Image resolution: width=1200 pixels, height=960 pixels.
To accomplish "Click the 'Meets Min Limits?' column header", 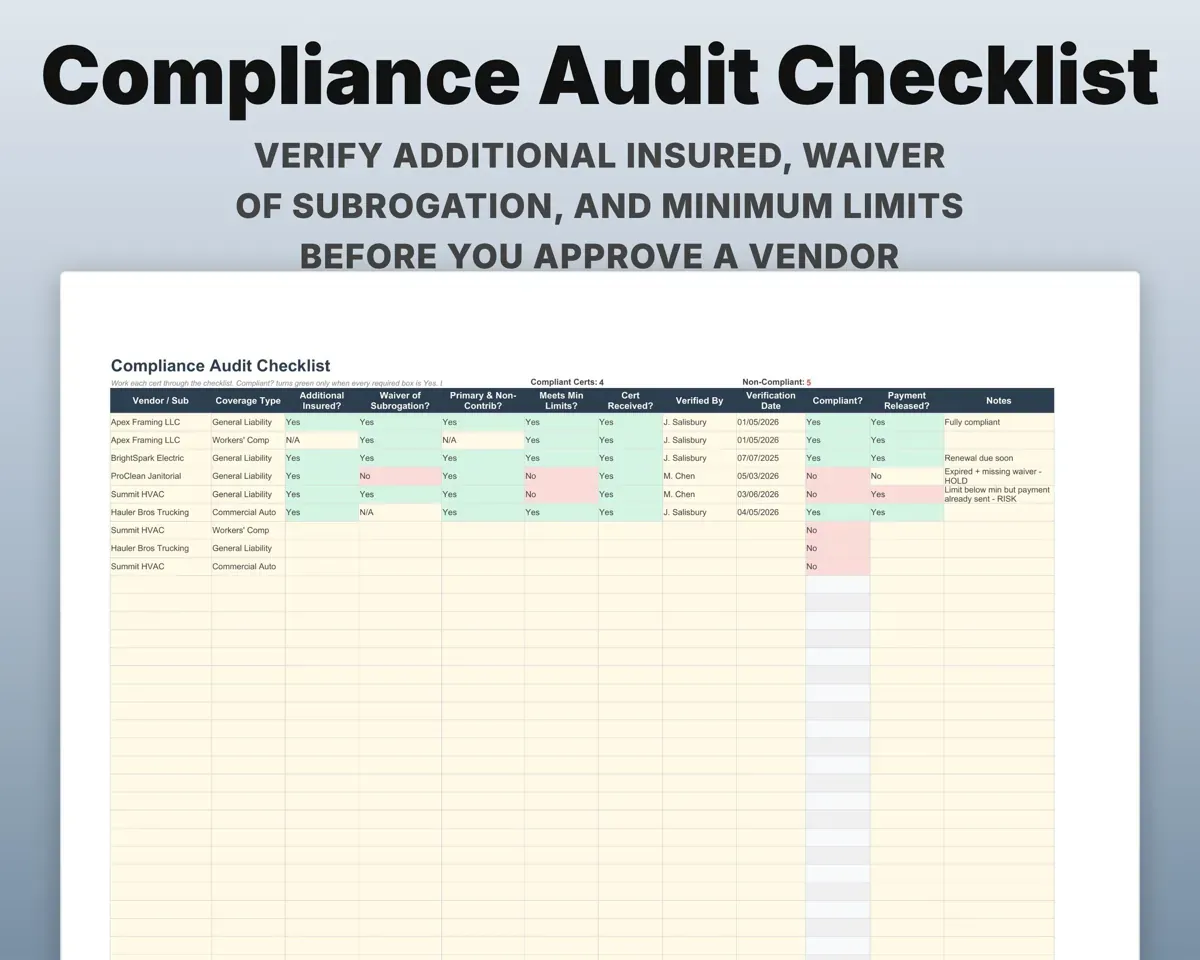I will [561, 401].
